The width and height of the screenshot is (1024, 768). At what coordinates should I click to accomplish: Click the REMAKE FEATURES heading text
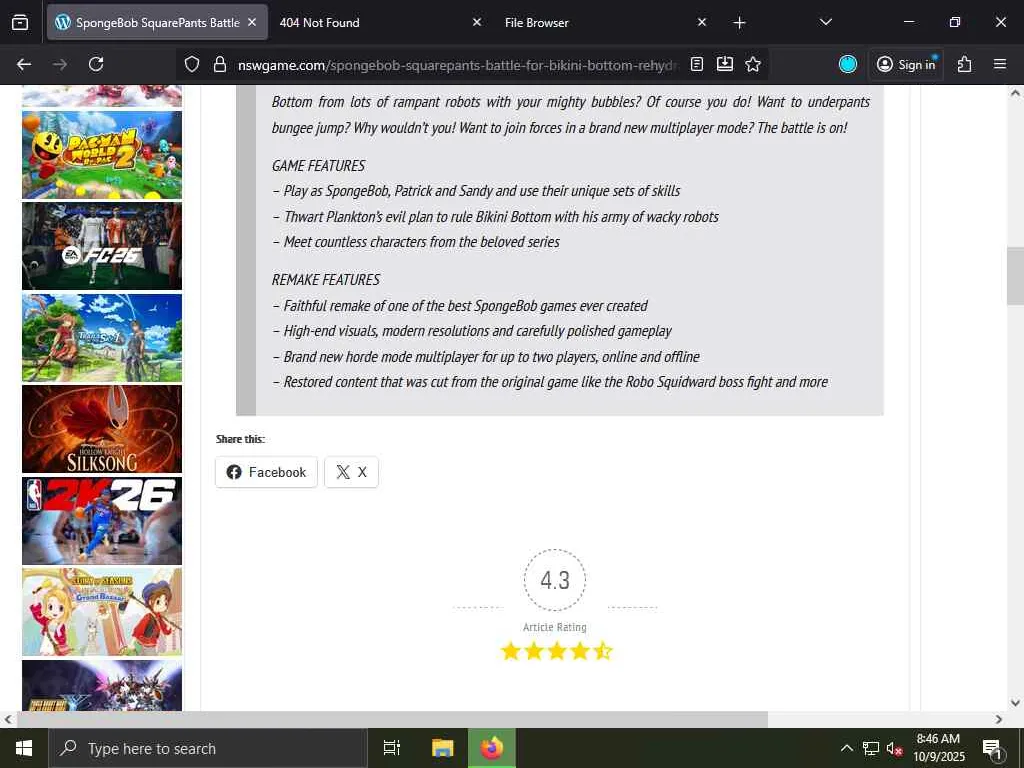point(326,280)
